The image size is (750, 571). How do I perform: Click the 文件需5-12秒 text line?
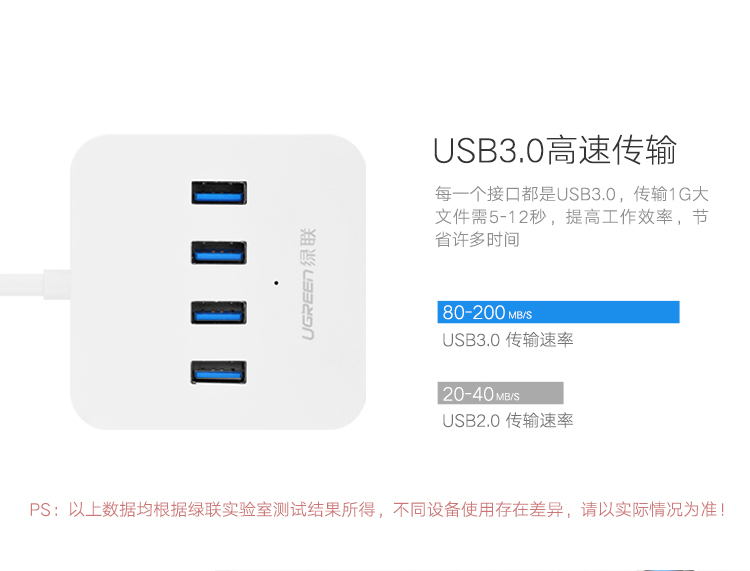(572, 217)
